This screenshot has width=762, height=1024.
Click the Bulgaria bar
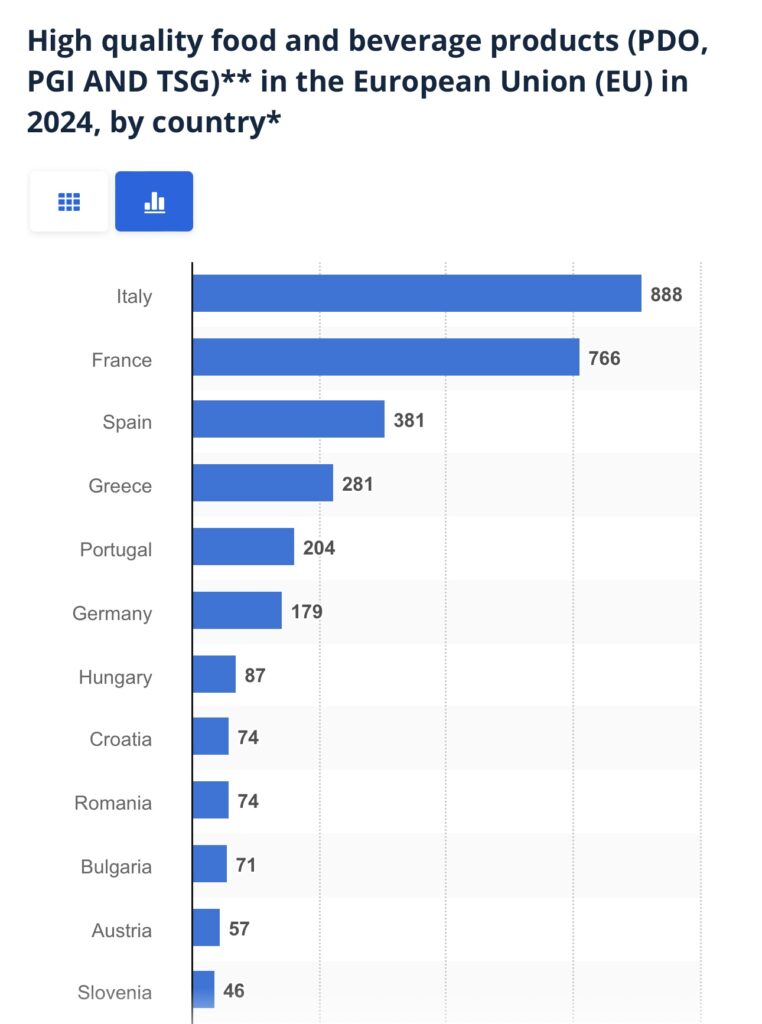coord(209,865)
